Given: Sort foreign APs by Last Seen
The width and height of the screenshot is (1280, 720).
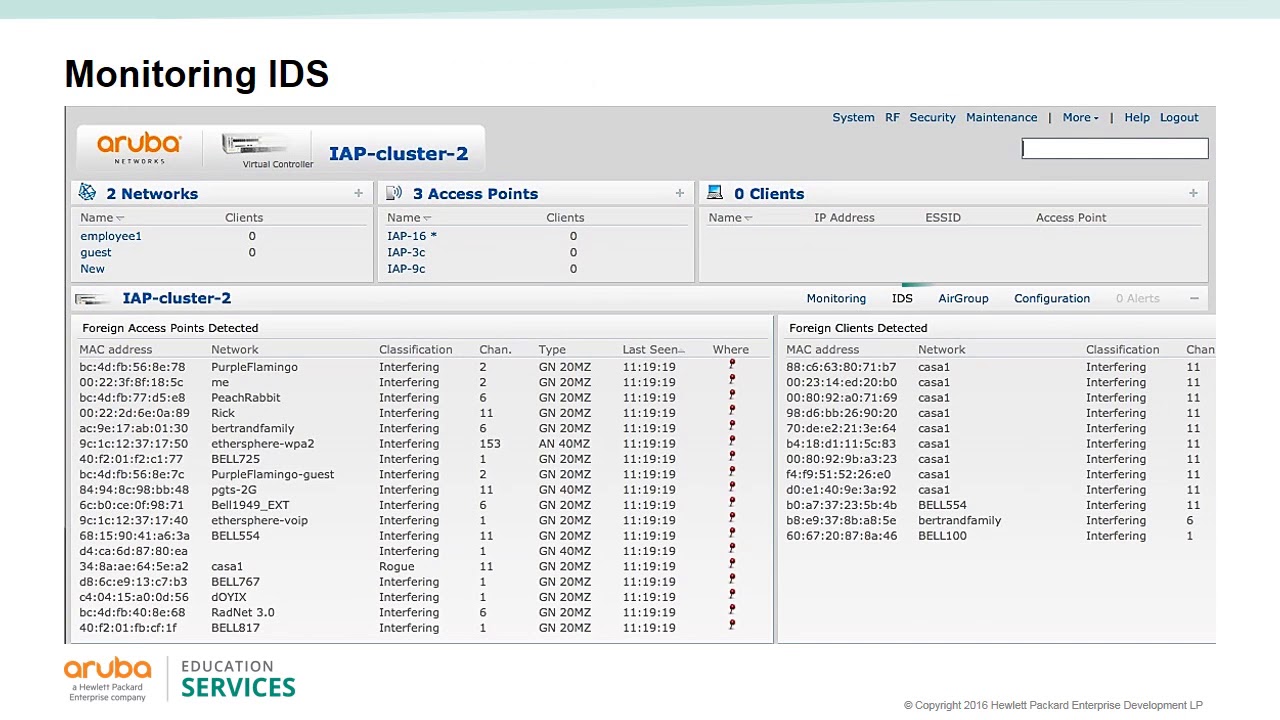Looking at the screenshot, I should pos(653,349).
